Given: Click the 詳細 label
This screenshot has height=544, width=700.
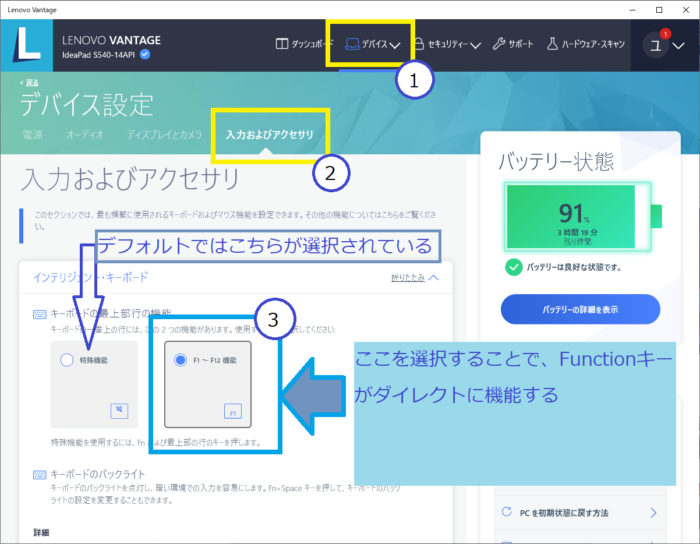Looking at the screenshot, I should click(x=42, y=532).
